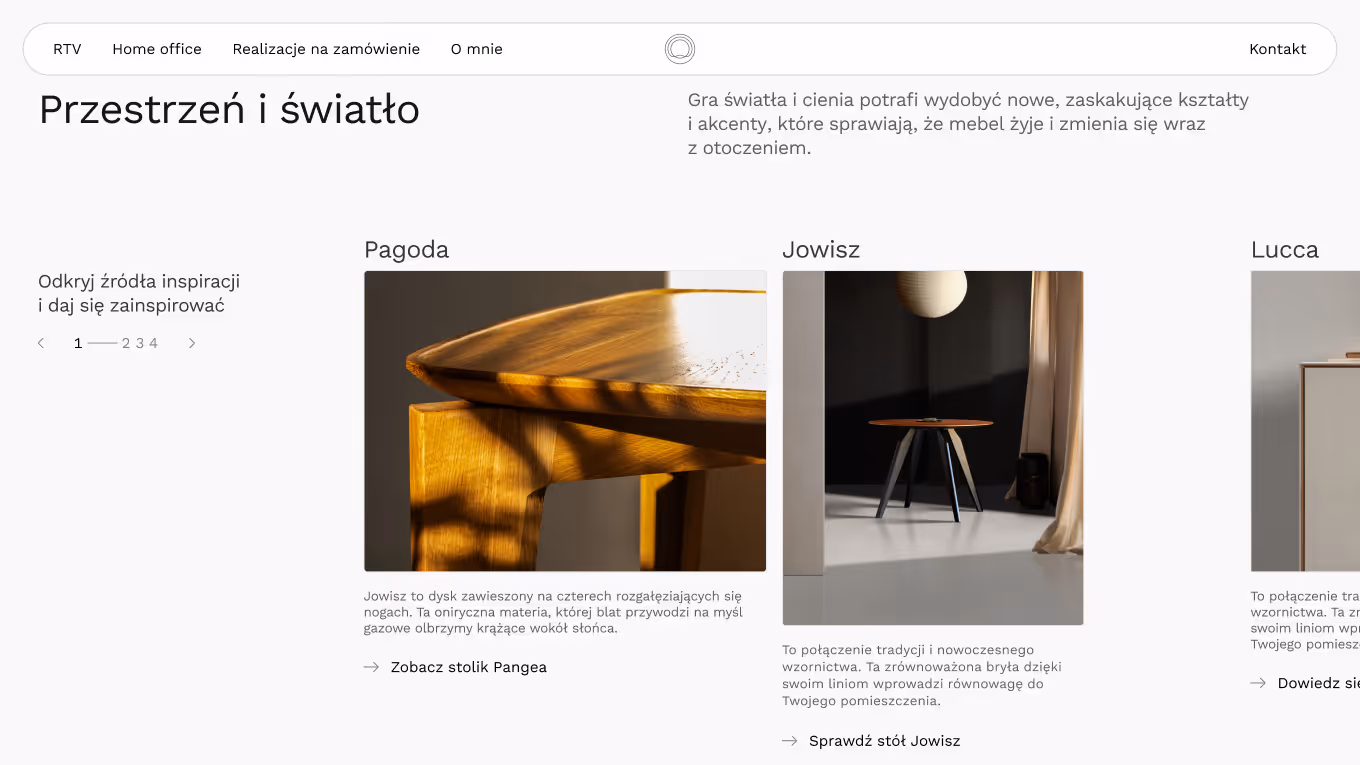This screenshot has height=765, width=1360.
Task: Click the Jowisz card title
Action: click(x=821, y=250)
